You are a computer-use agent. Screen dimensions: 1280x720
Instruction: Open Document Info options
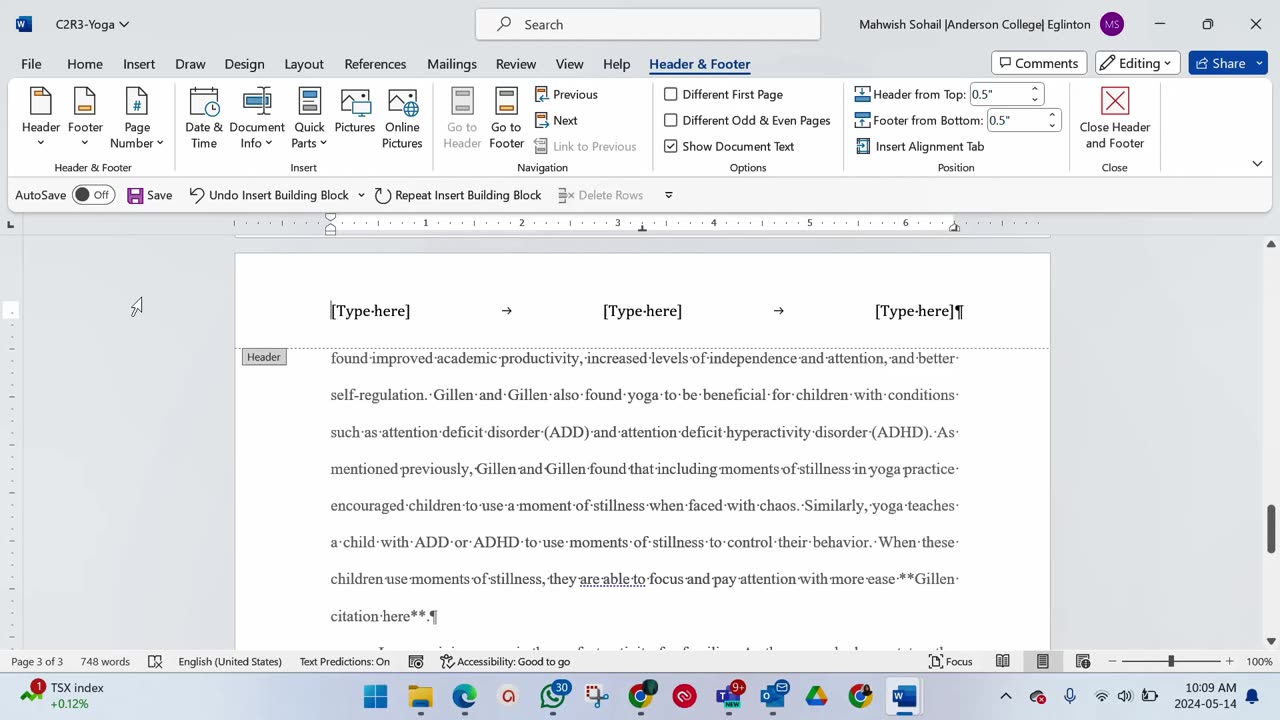coord(257,118)
